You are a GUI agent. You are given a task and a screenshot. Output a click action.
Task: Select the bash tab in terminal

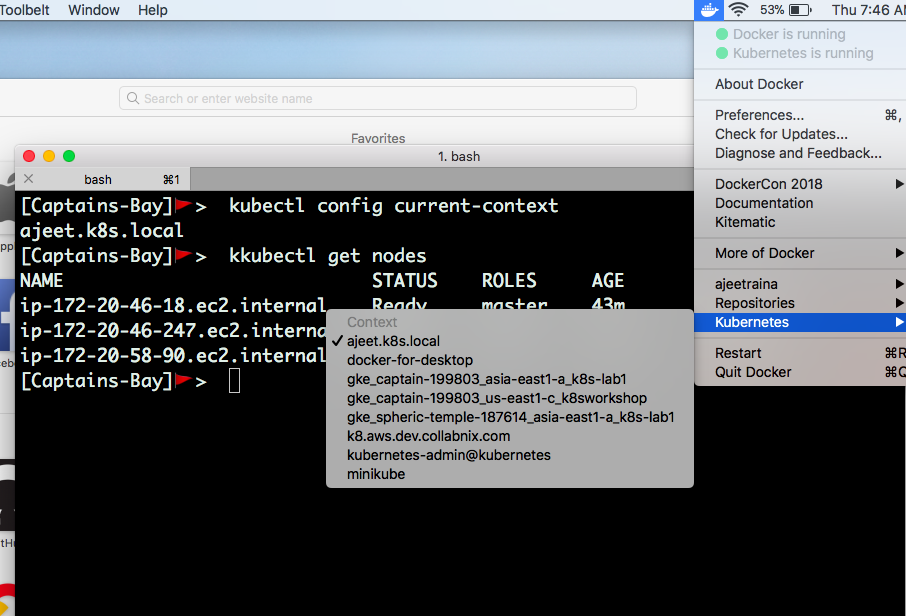click(103, 179)
